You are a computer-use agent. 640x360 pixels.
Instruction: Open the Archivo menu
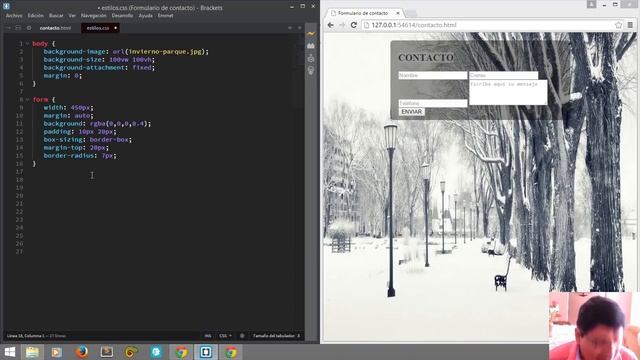coord(14,16)
